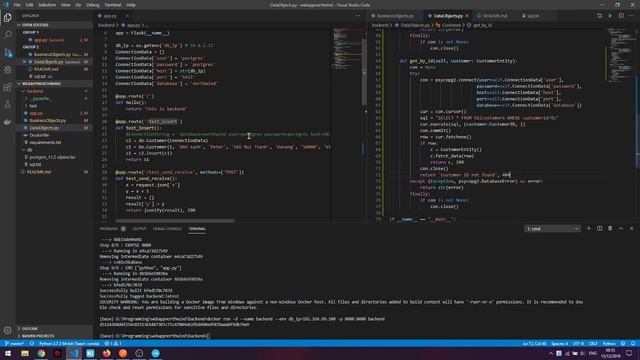Open the Debug menu

pyautogui.click(x=93, y=5)
